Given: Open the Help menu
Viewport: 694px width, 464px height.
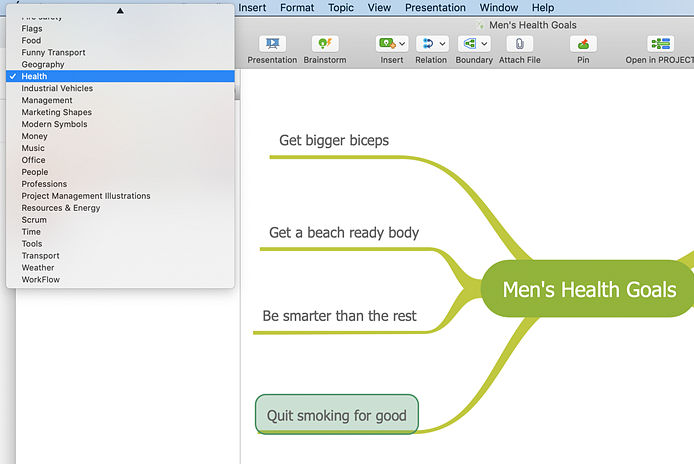Looking at the screenshot, I should click(543, 8).
